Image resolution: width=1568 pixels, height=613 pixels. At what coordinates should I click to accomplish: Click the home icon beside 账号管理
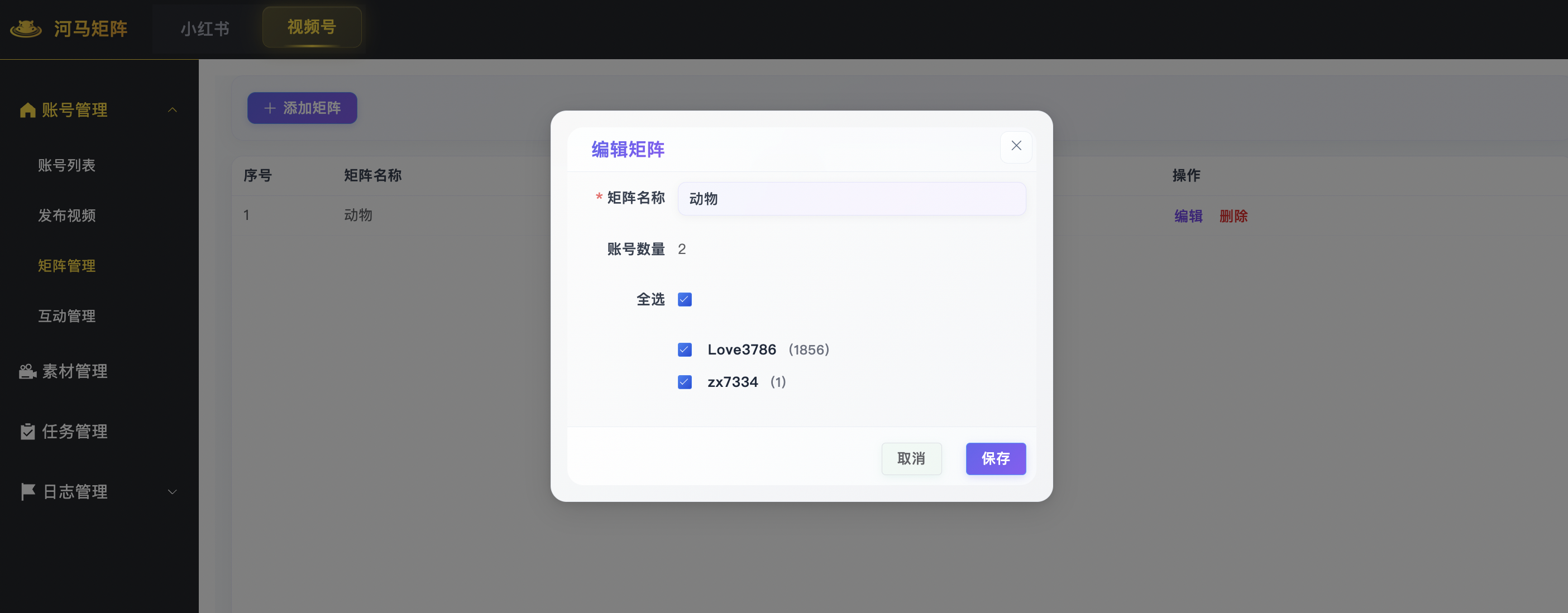27,109
